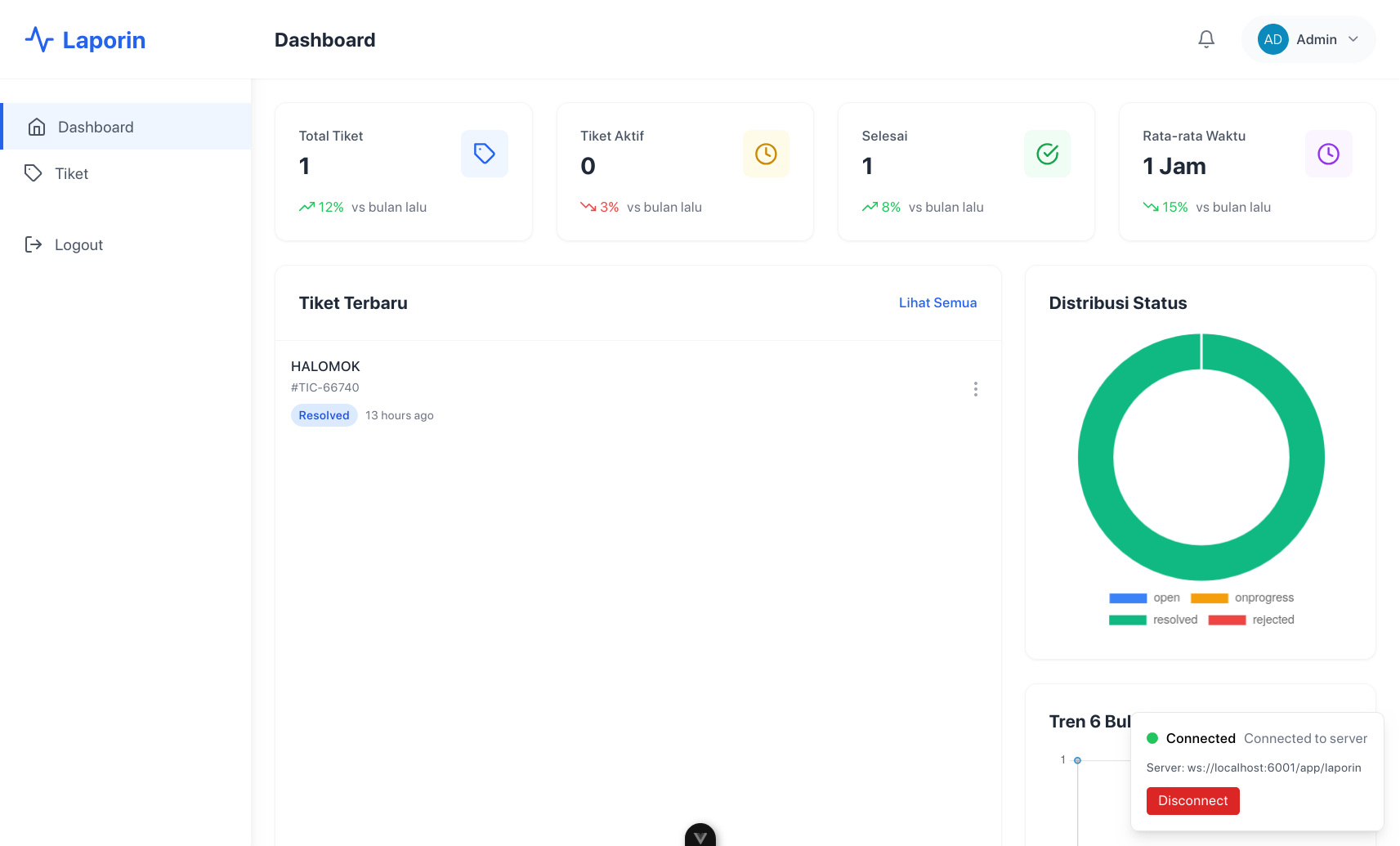This screenshot has height=846, width=1400.
Task: Click the AD avatar circle
Action: pos(1273,39)
